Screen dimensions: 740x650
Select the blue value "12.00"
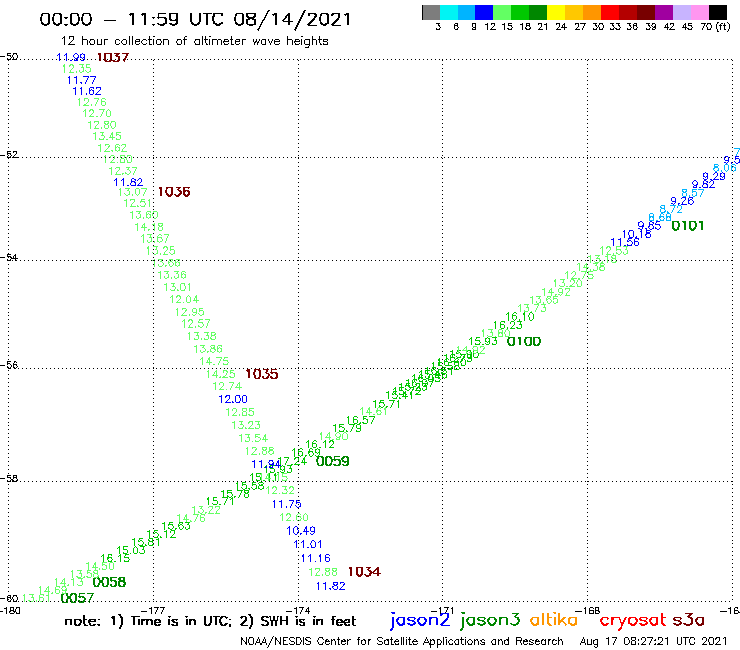click(233, 399)
